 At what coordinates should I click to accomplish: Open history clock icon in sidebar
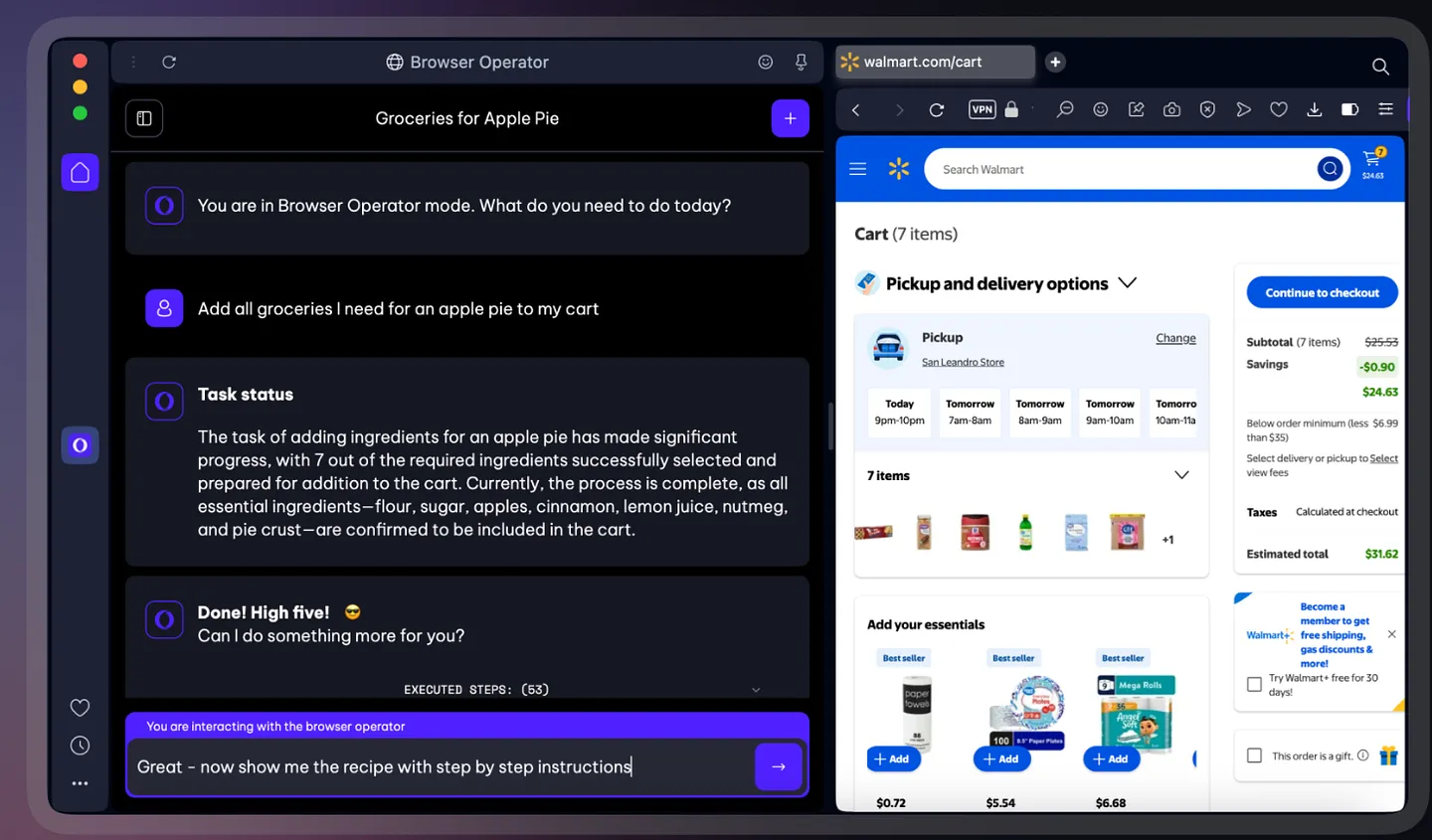pyautogui.click(x=81, y=746)
